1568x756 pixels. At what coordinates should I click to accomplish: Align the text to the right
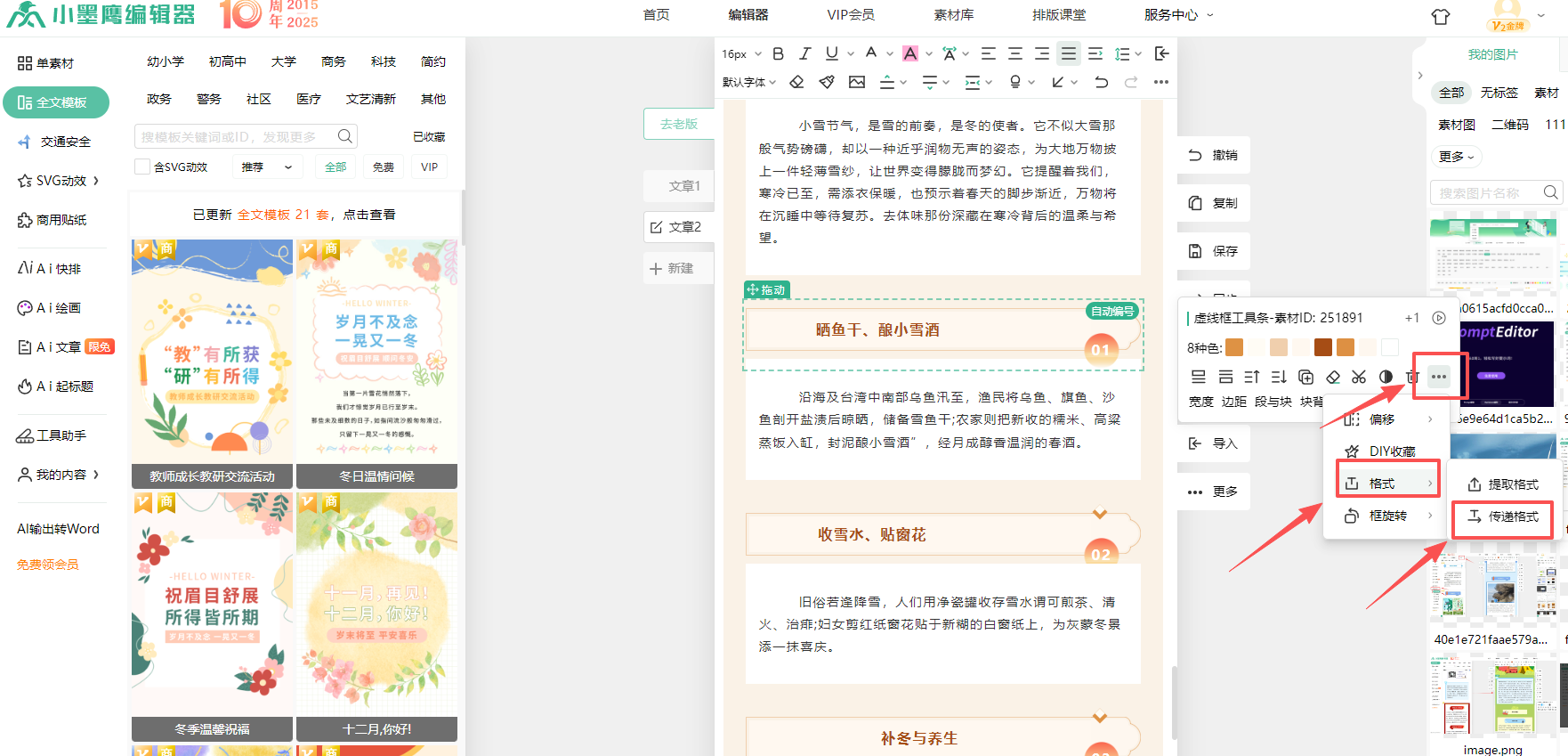(x=1041, y=53)
